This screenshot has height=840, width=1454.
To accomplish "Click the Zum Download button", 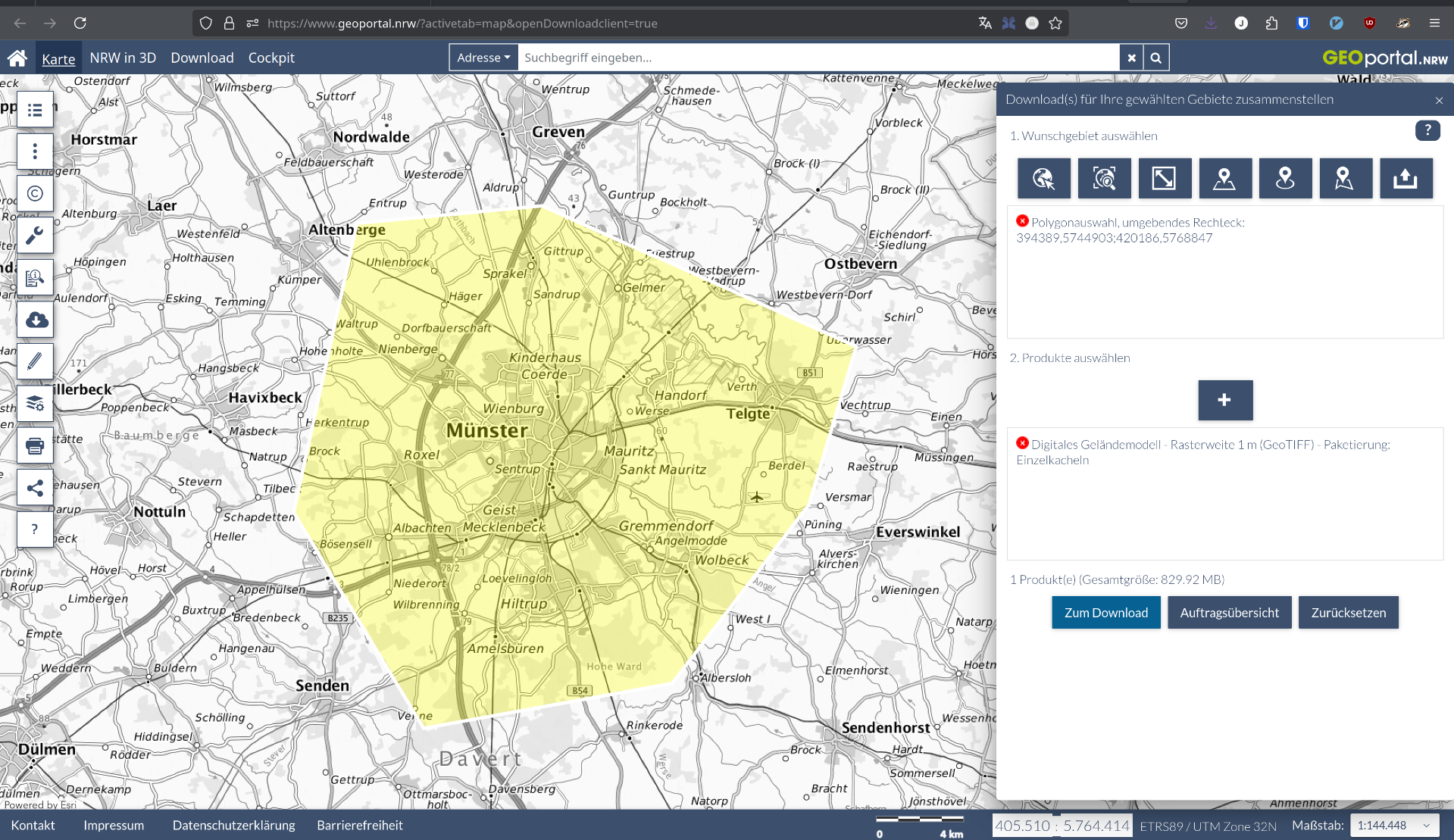I will [x=1105, y=613].
